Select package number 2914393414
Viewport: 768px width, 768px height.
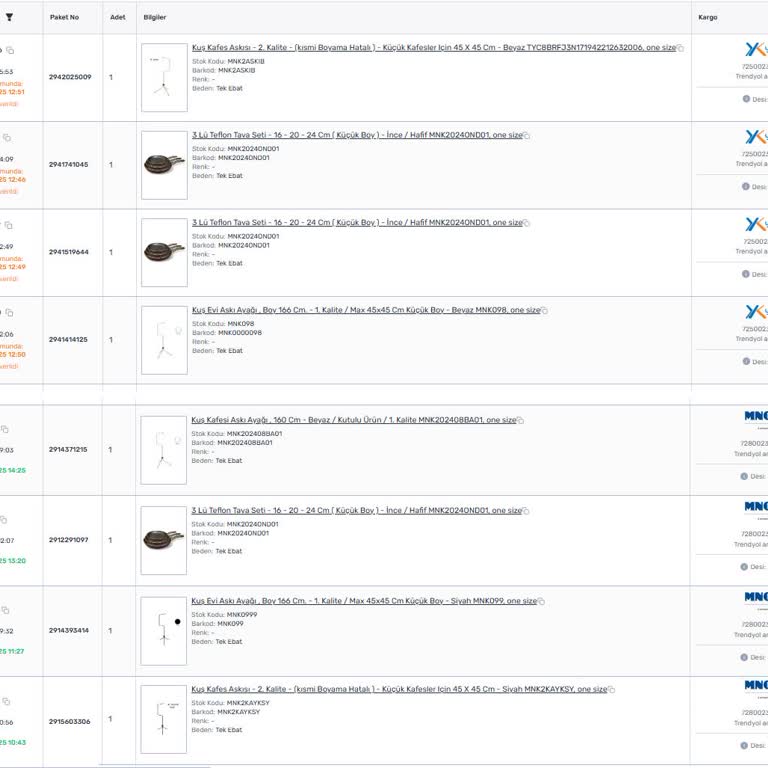coord(69,630)
